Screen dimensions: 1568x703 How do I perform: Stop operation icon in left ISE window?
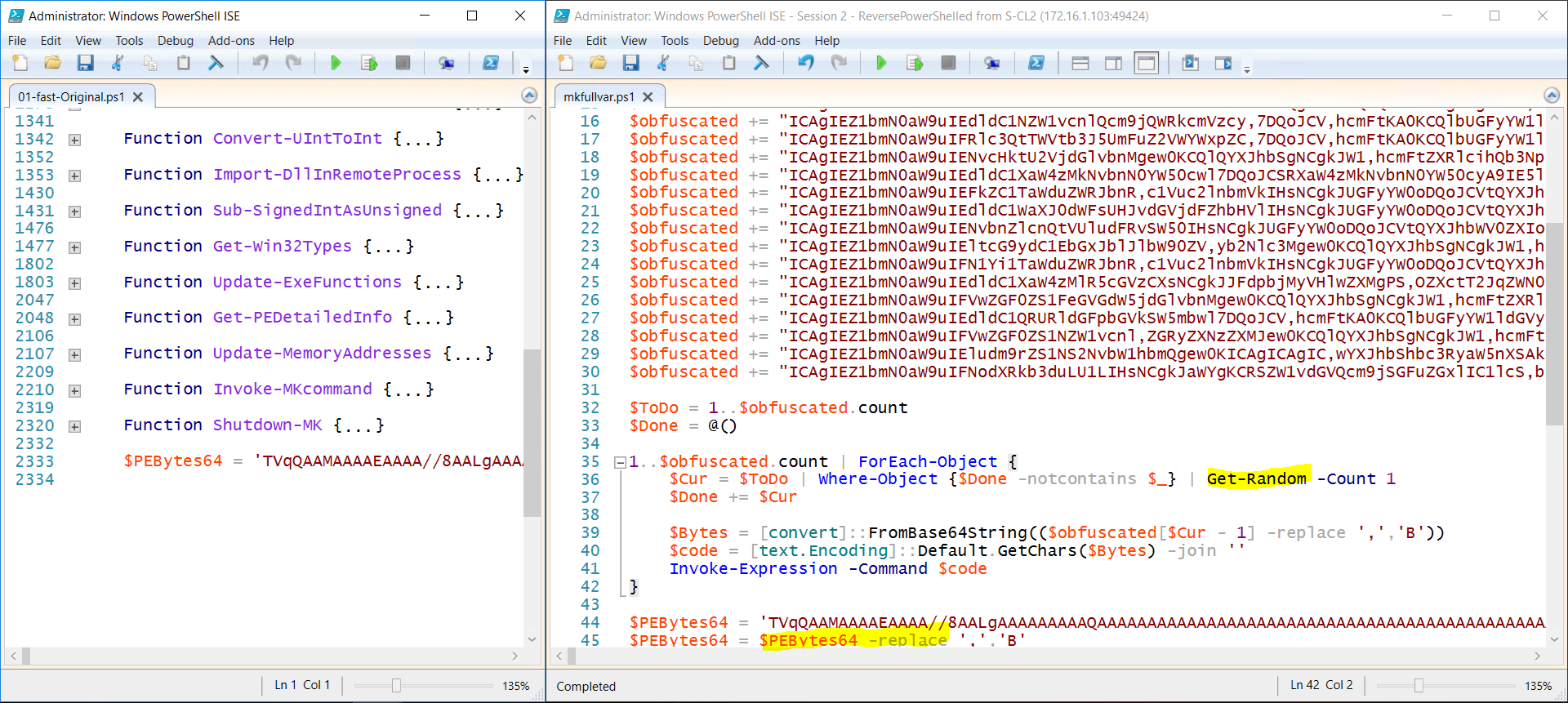point(403,63)
